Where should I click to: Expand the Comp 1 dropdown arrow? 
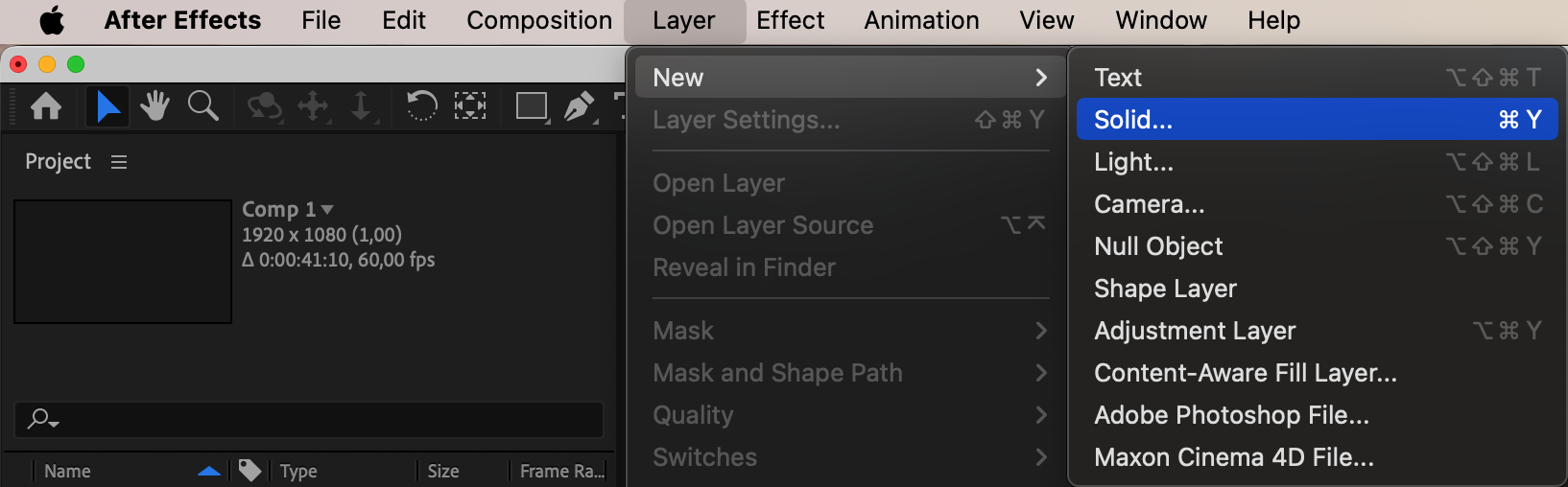coord(327,209)
